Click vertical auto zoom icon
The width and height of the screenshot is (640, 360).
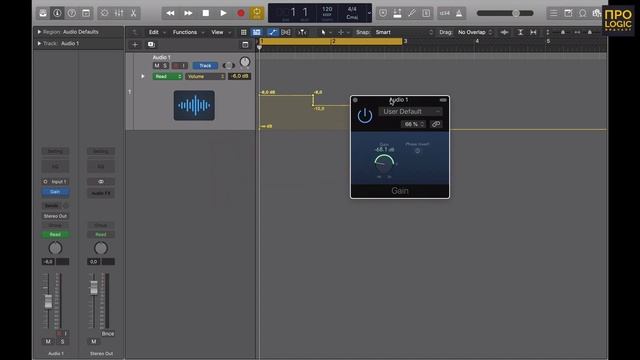pos(520,32)
